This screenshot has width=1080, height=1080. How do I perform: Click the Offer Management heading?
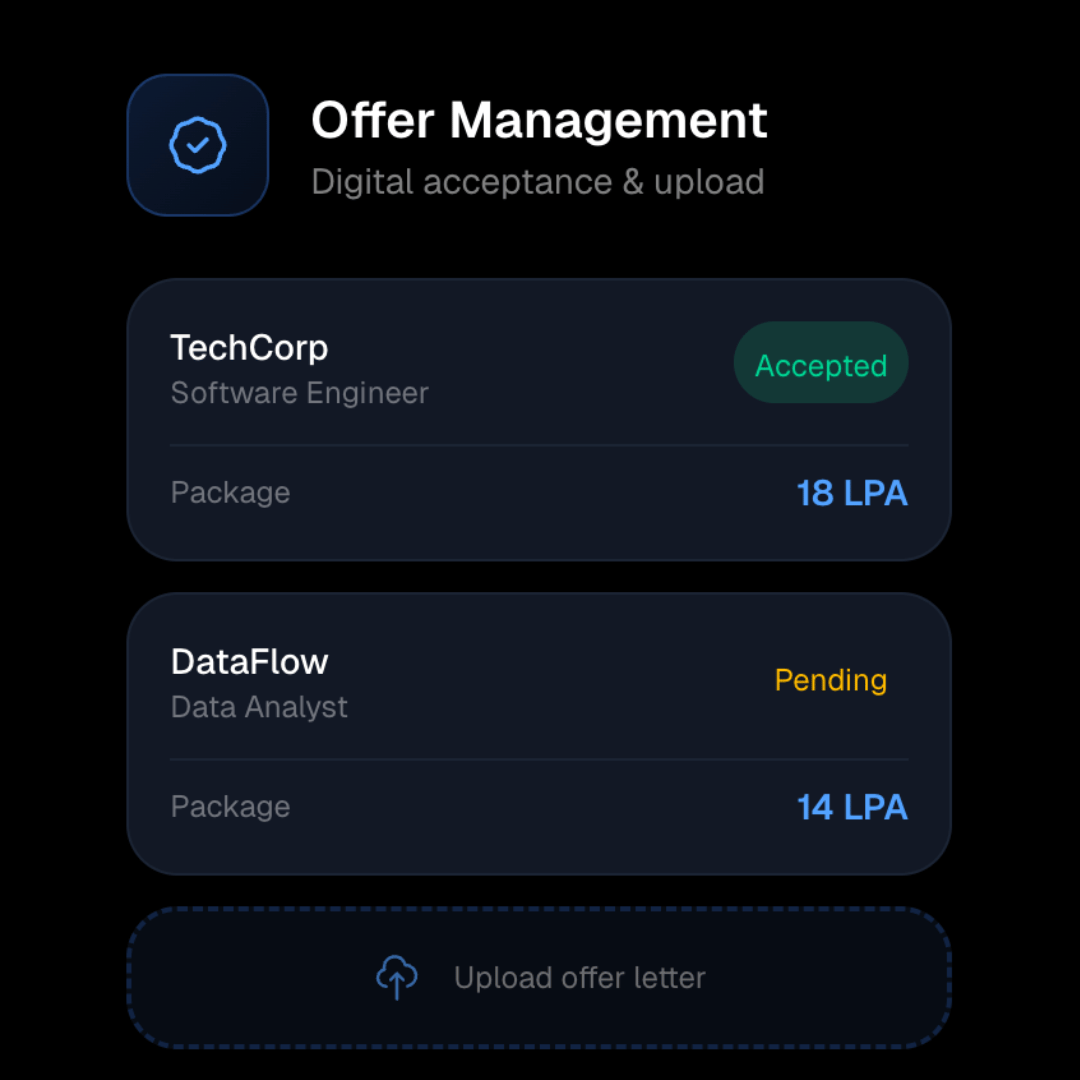[x=539, y=121]
